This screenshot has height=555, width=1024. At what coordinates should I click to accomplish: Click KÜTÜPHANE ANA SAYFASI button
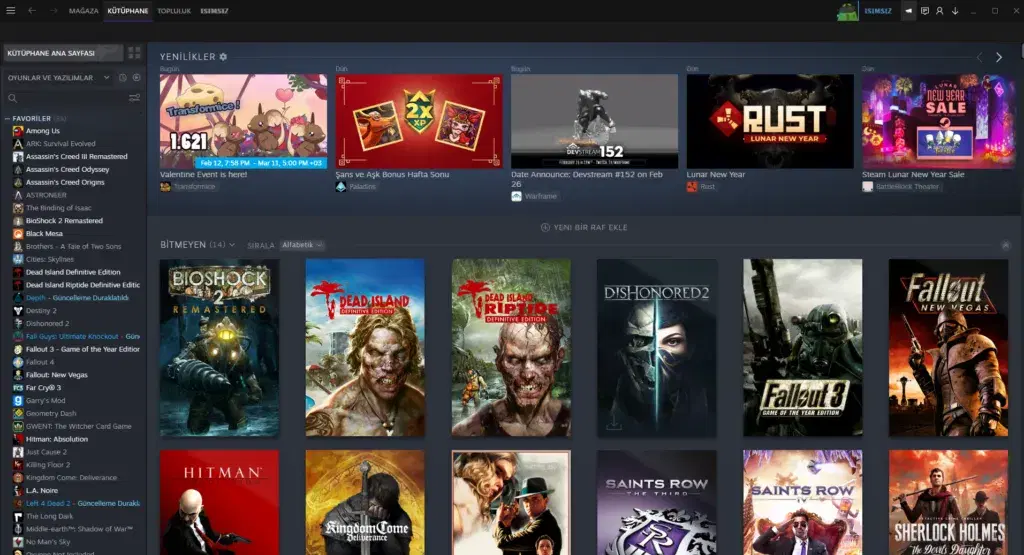(x=63, y=53)
